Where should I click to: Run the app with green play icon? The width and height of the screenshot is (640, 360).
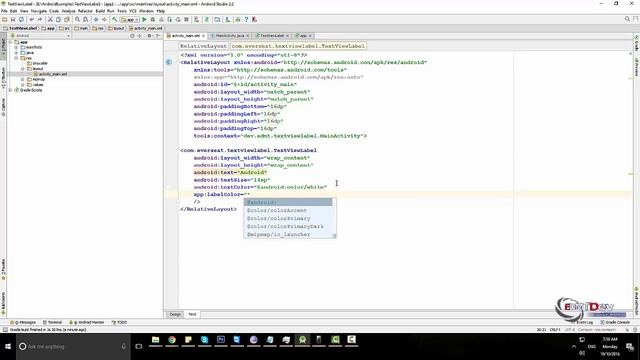pyautogui.click(x=144, y=20)
